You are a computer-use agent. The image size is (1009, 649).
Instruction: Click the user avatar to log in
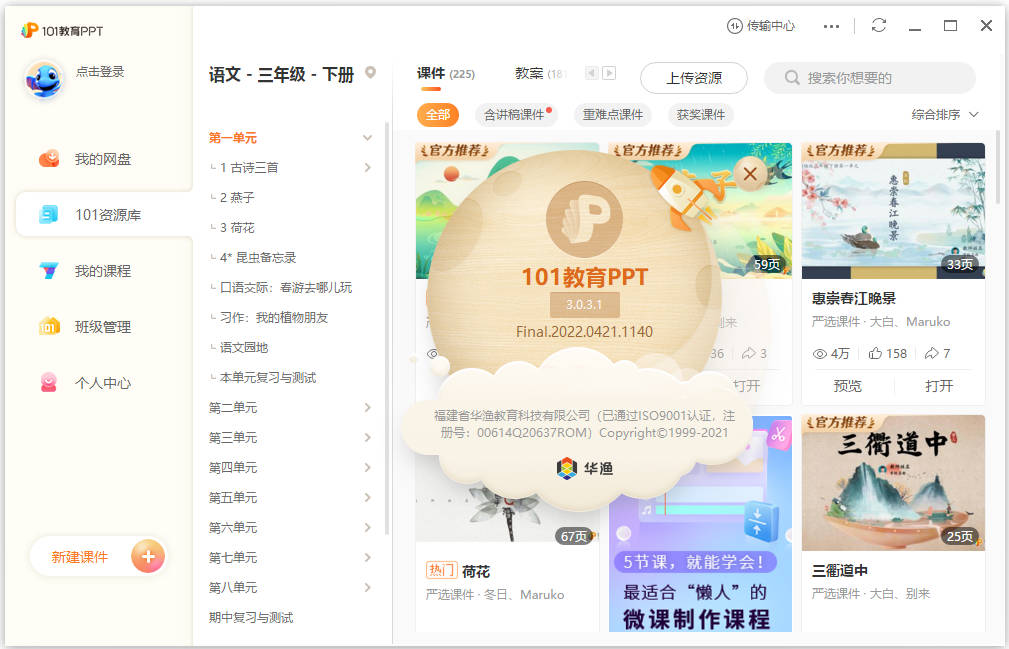point(44,79)
